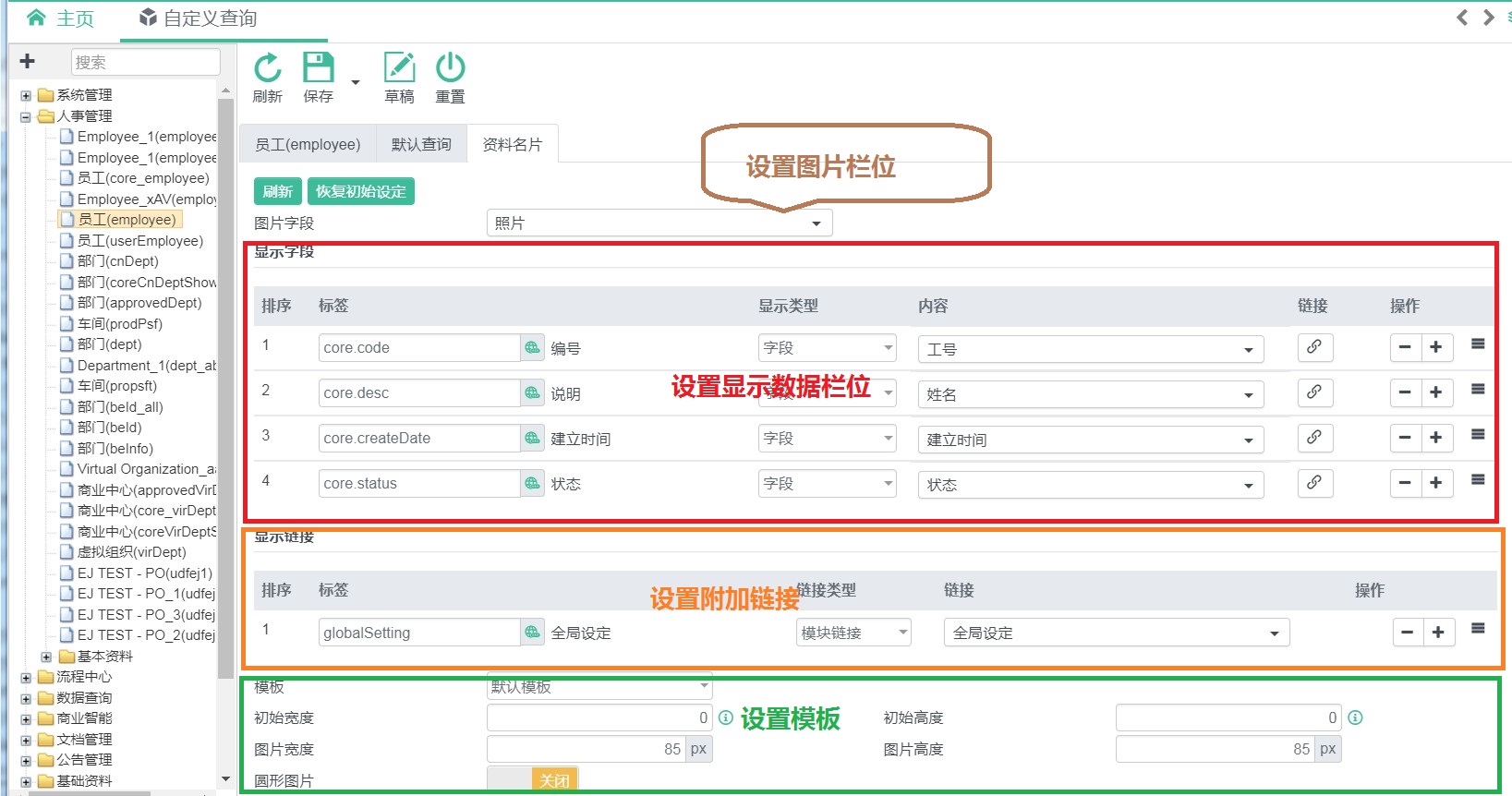Open the dropdown arrow beside Save
The width and height of the screenshot is (1512, 796).
pos(355,82)
